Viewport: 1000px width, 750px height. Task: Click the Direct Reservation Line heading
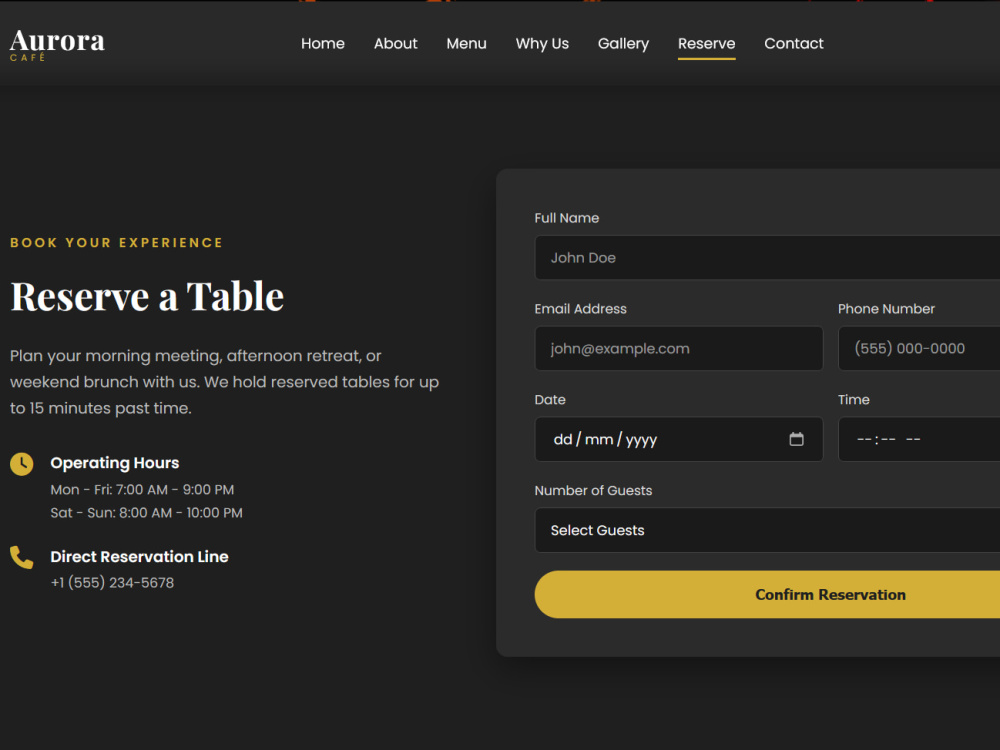[139, 557]
